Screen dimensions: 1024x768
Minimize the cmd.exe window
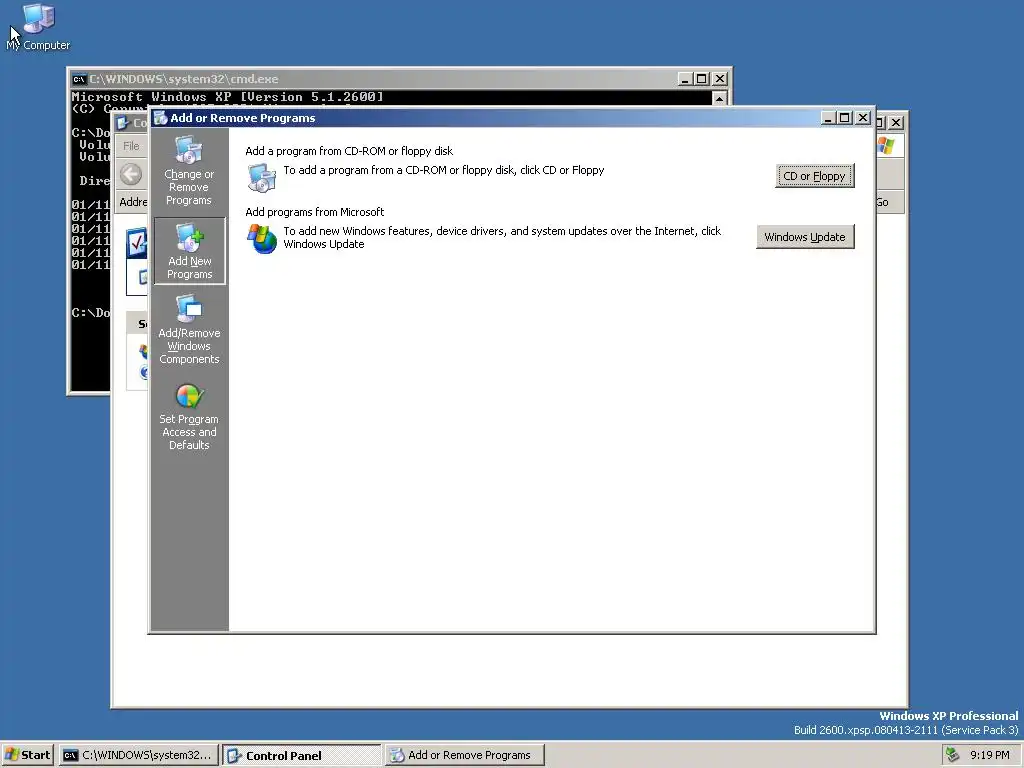pos(685,79)
